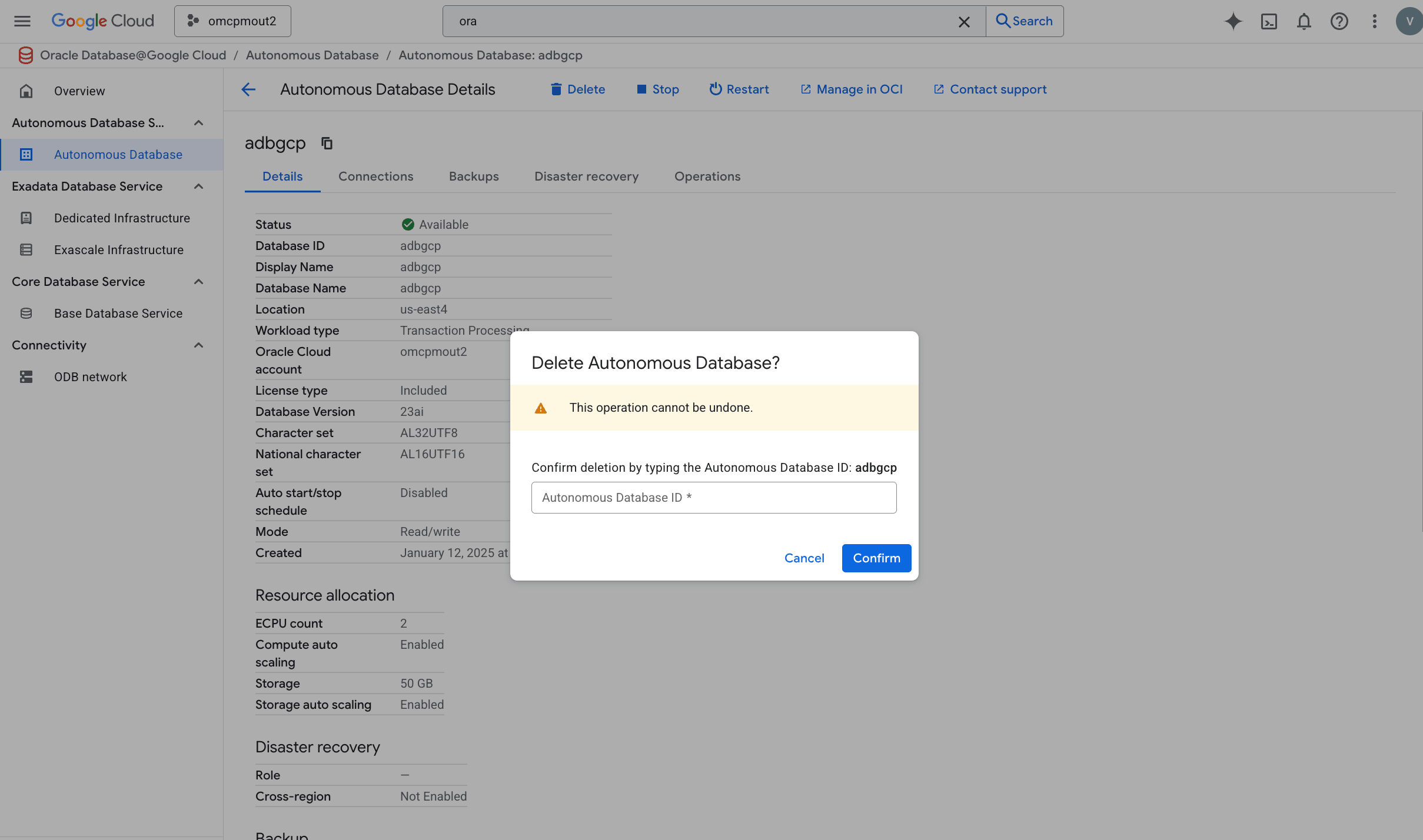
Task: Switch to the Backups tab
Action: (x=474, y=176)
